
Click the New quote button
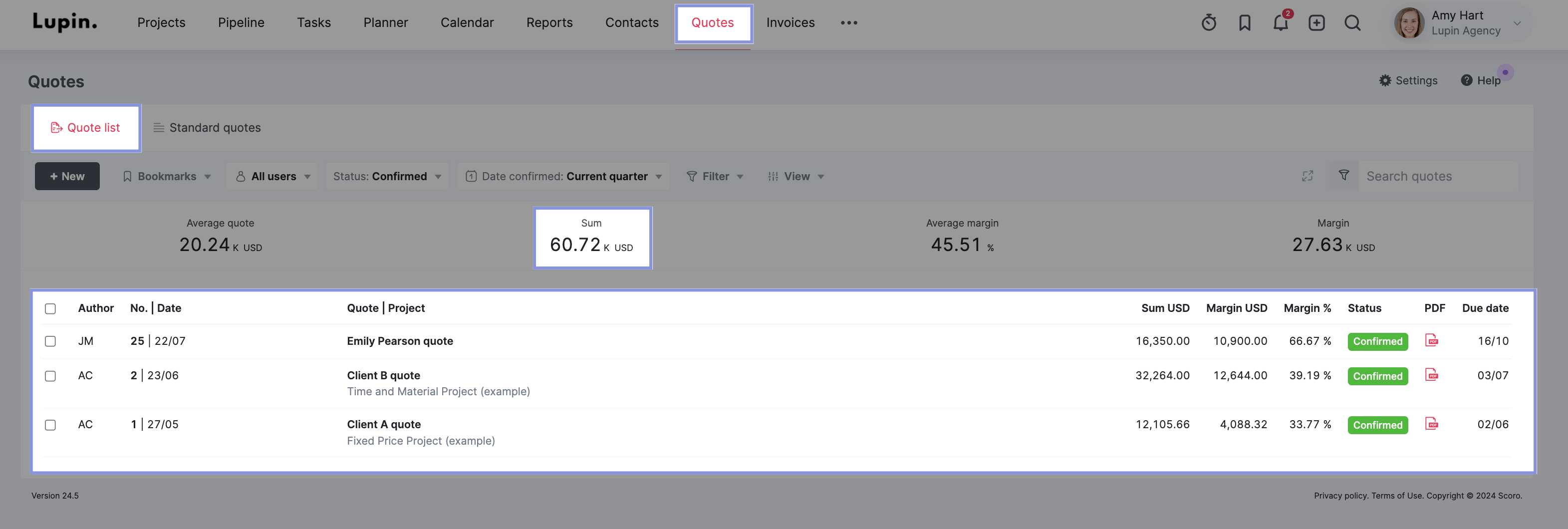tap(67, 177)
